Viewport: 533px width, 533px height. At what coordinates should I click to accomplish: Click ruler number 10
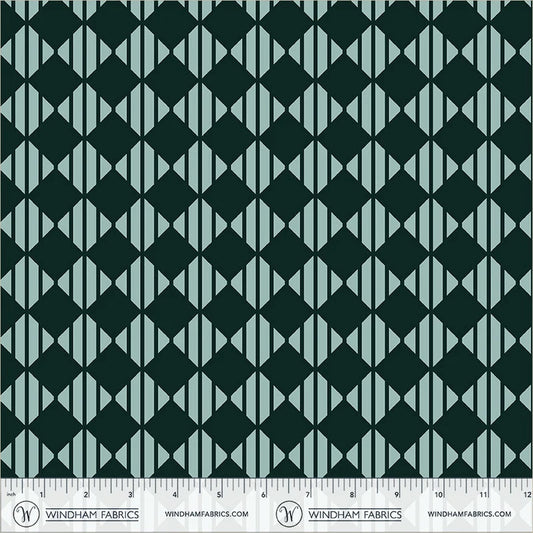tap(439, 495)
